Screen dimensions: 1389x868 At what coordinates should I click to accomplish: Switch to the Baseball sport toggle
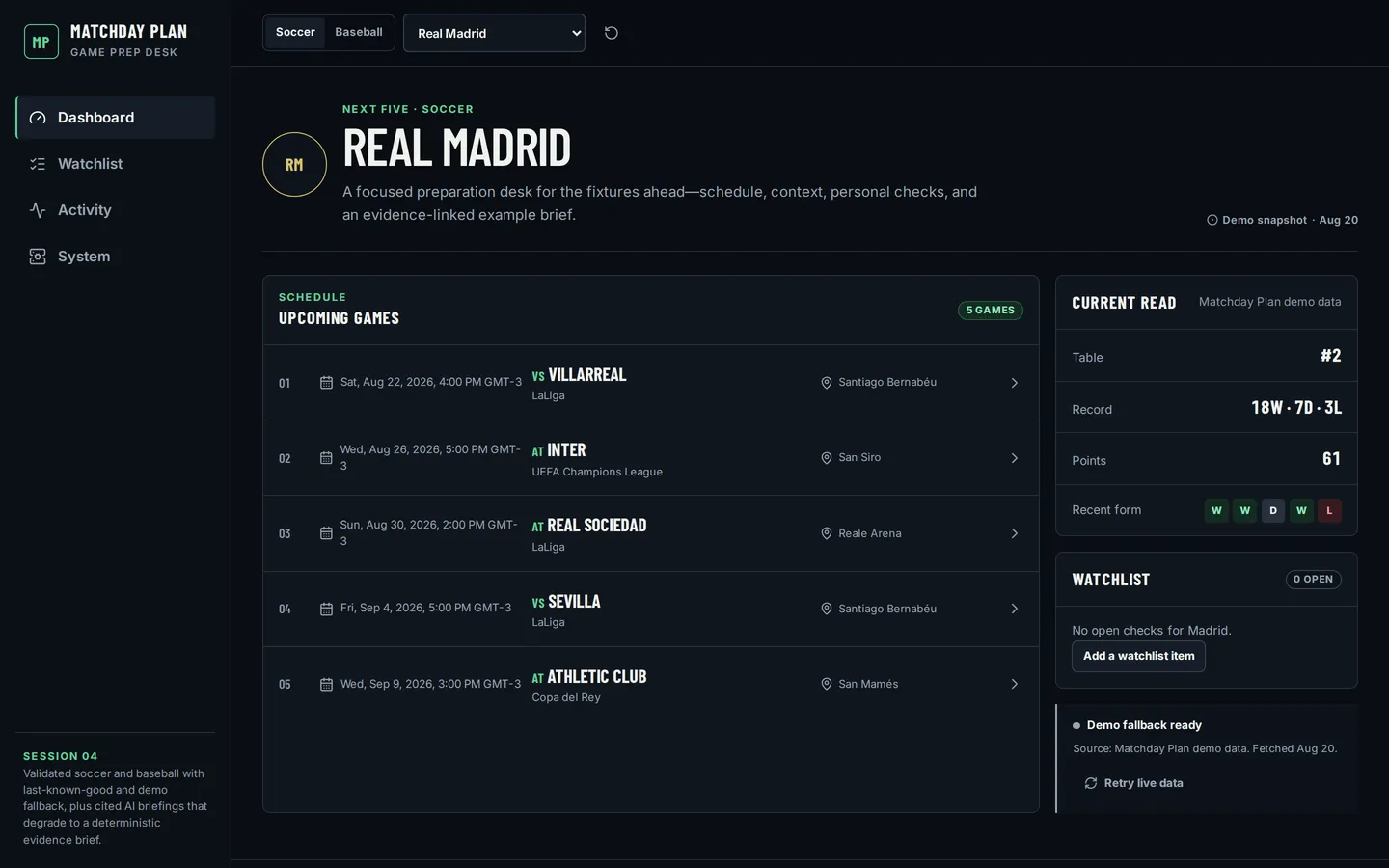pos(359,32)
